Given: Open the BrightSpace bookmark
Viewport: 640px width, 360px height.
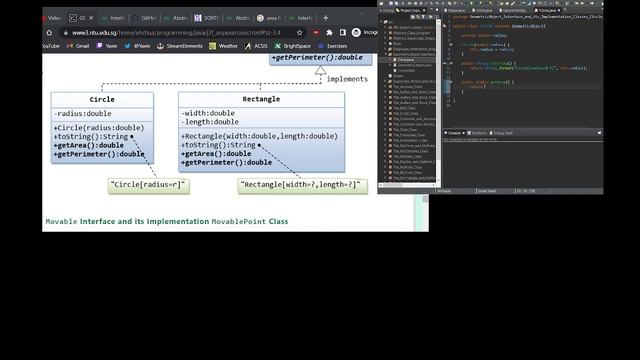Looking at the screenshot, I should (x=293, y=46).
